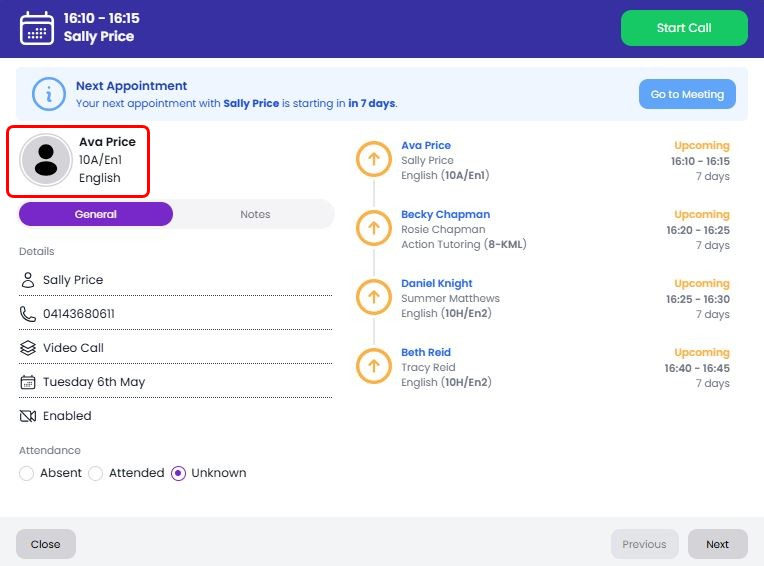Image resolution: width=764 pixels, height=566 pixels.
Task: Switch to the General tab
Action: [96, 214]
